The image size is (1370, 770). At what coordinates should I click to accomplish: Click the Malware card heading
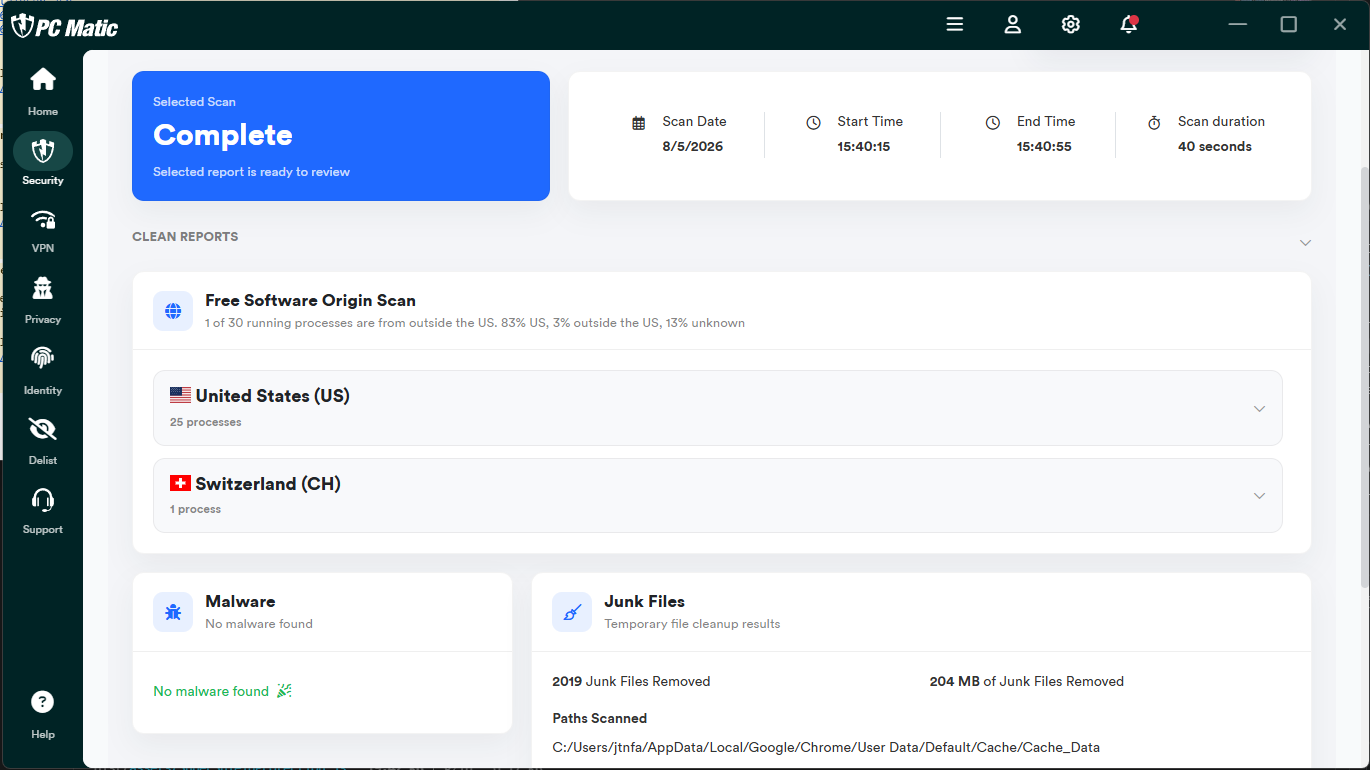point(240,601)
